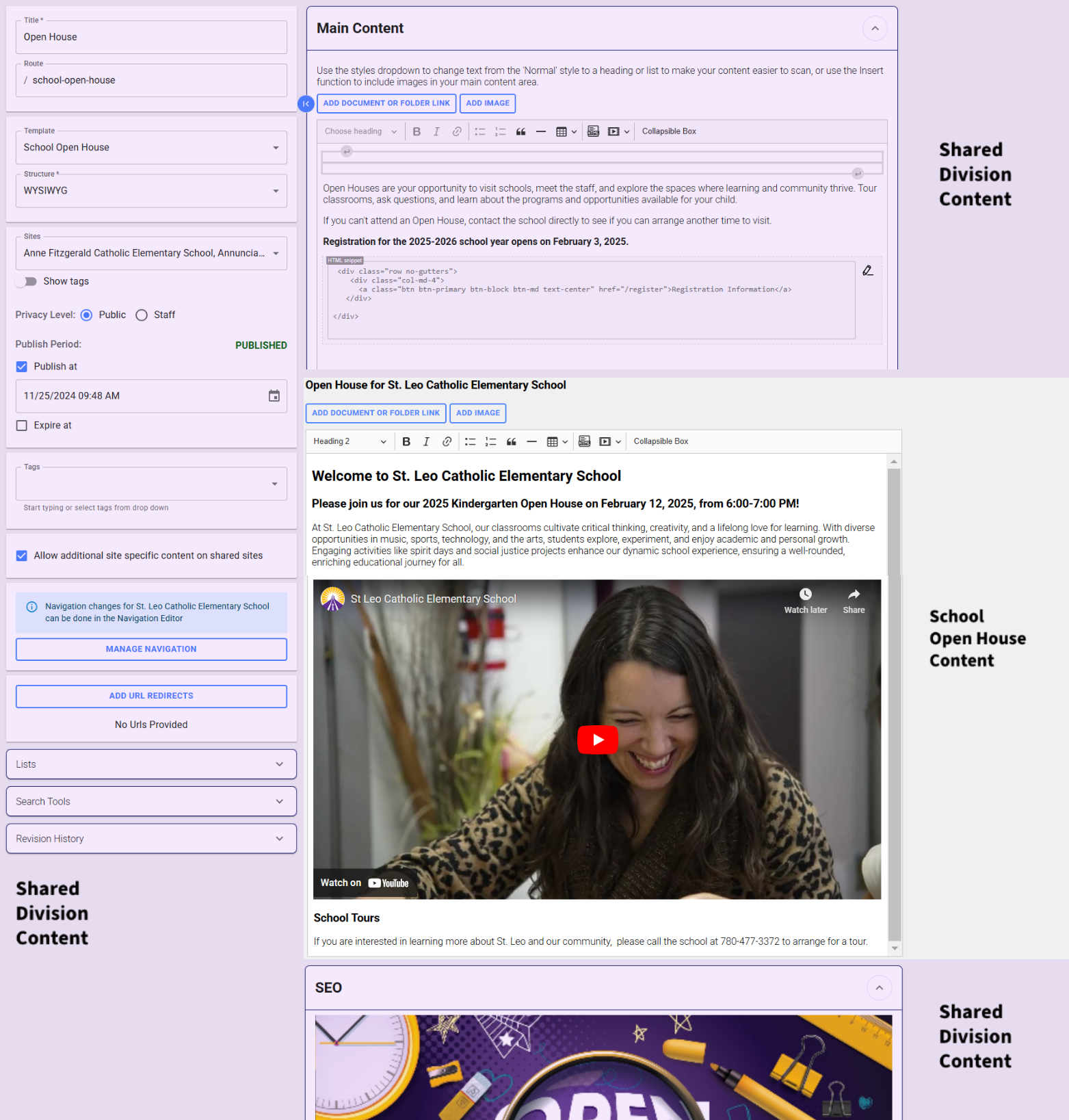This screenshot has height=1120, width=1069.
Task: Click the blue collapse sidebar arrow icon
Action: 306,103
